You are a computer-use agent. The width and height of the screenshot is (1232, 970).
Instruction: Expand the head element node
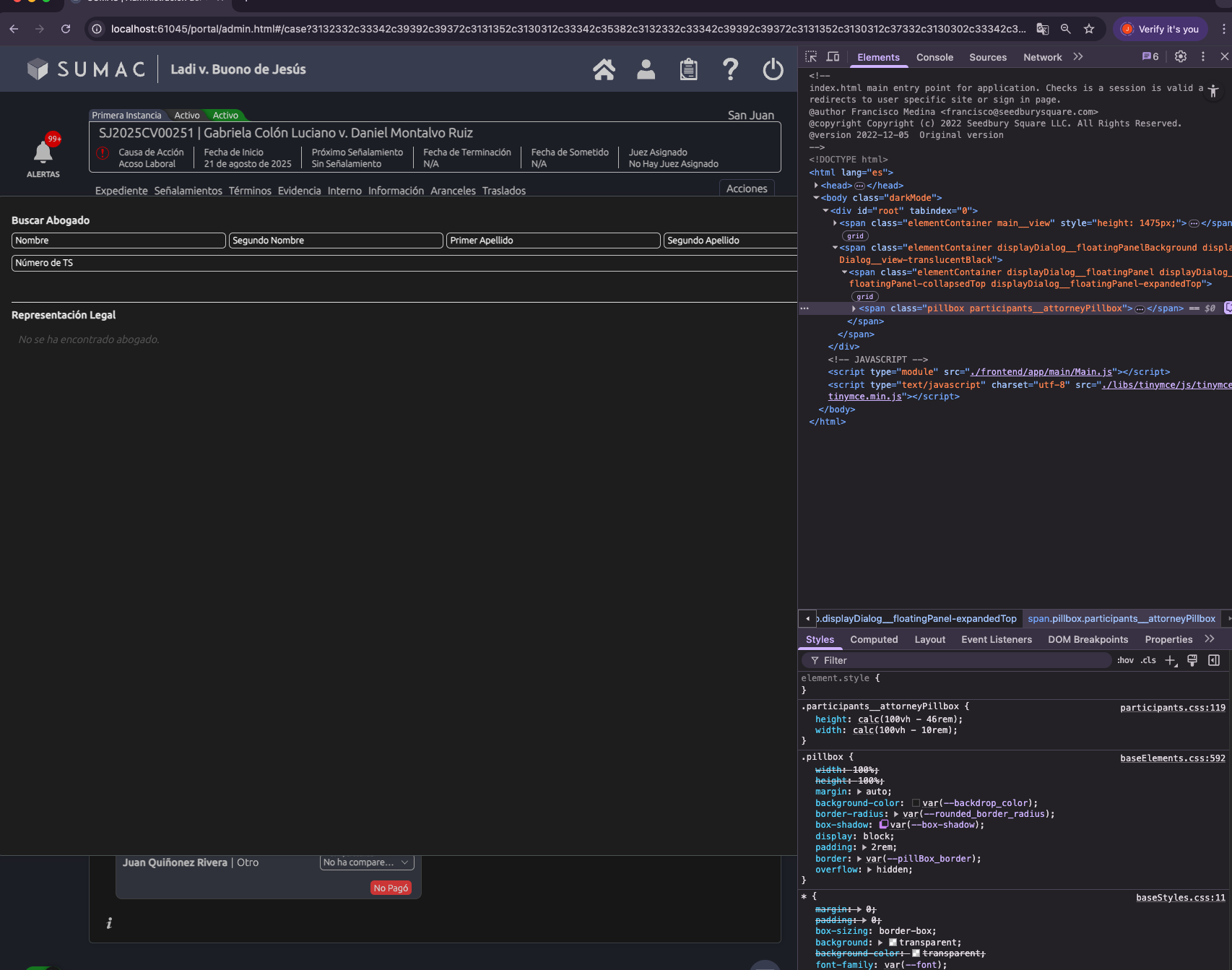tap(816, 186)
